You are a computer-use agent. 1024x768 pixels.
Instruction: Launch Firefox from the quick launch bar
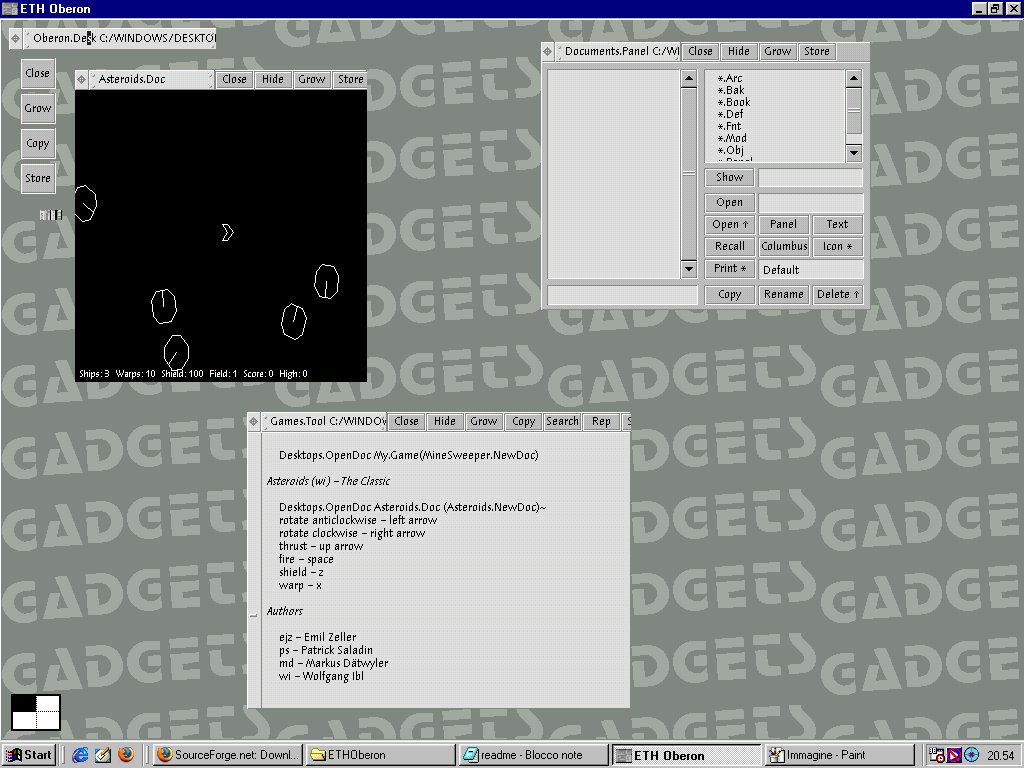coord(126,755)
